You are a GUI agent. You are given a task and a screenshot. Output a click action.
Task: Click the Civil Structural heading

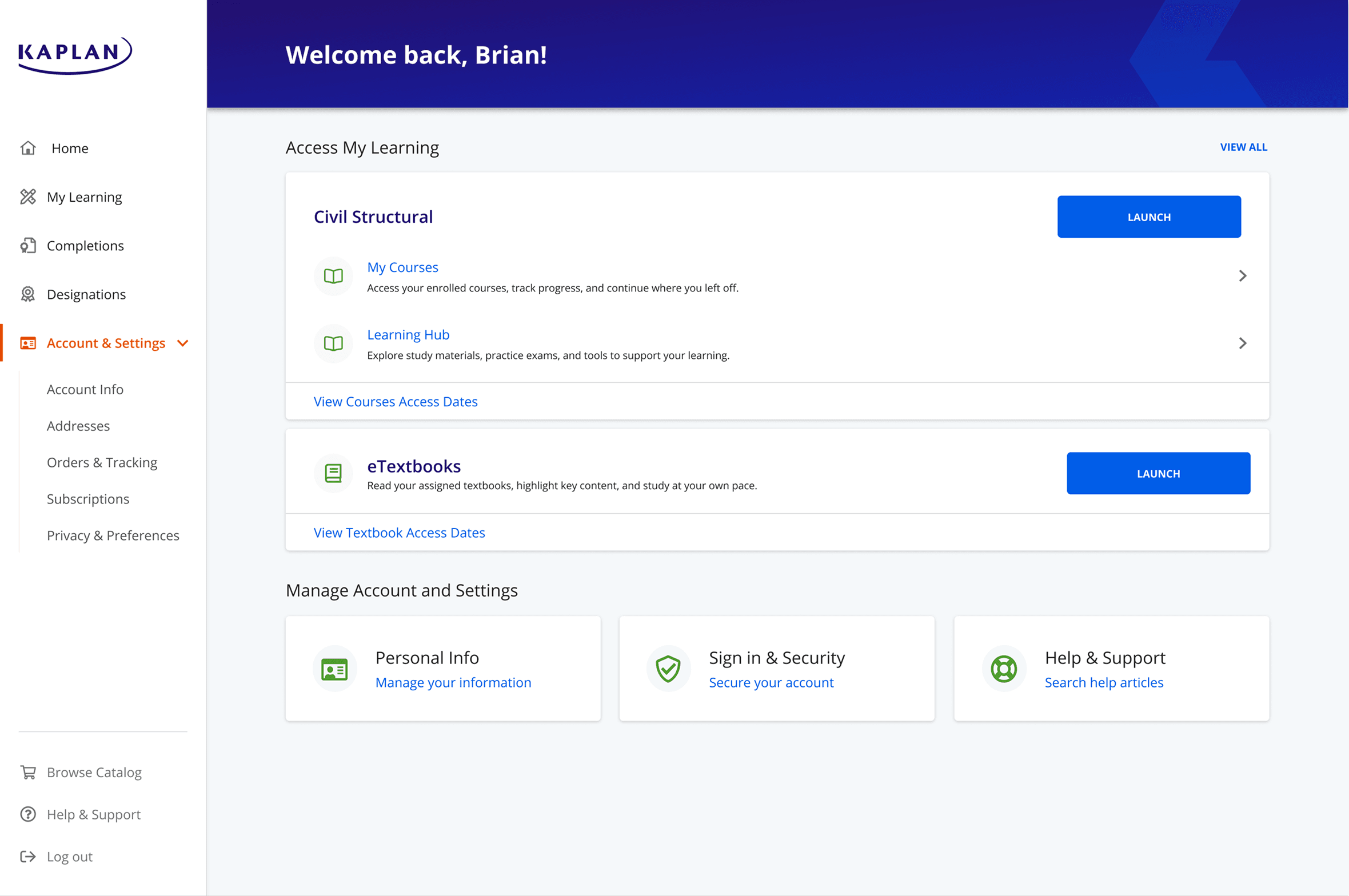click(x=373, y=217)
